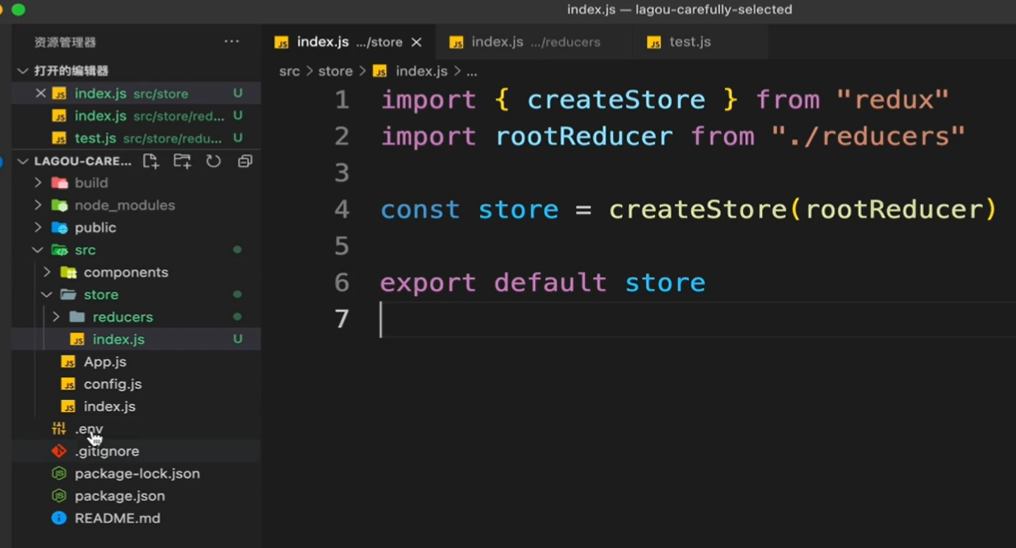This screenshot has width=1016, height=548.
Task: Expand the build folder
Action: click(x=38, y=183)
